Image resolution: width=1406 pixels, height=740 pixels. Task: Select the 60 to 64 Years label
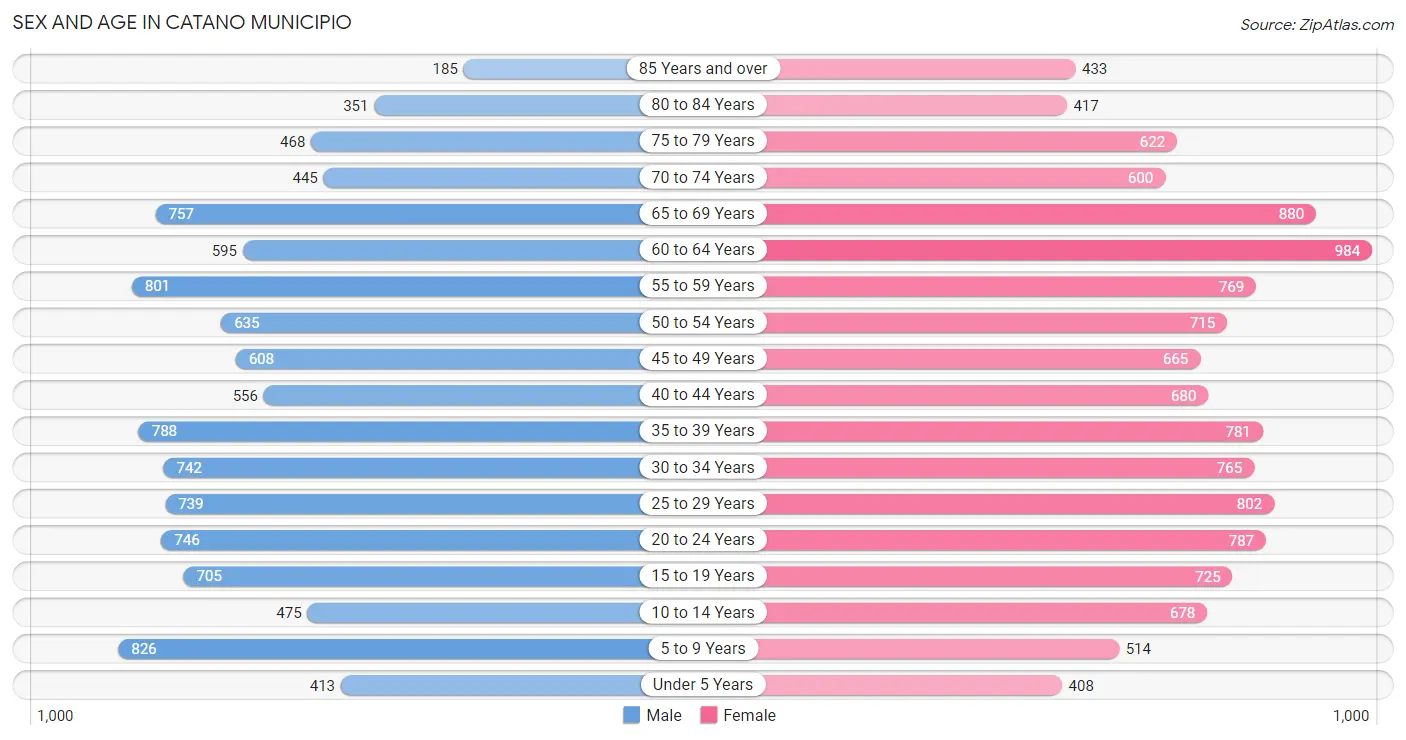(x=703, y=249)
